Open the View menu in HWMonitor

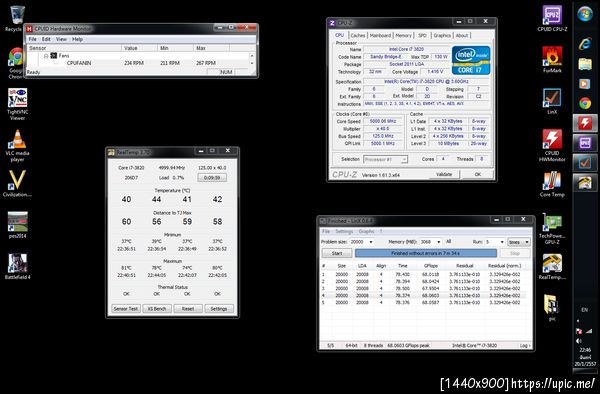(x=61, y=39)
